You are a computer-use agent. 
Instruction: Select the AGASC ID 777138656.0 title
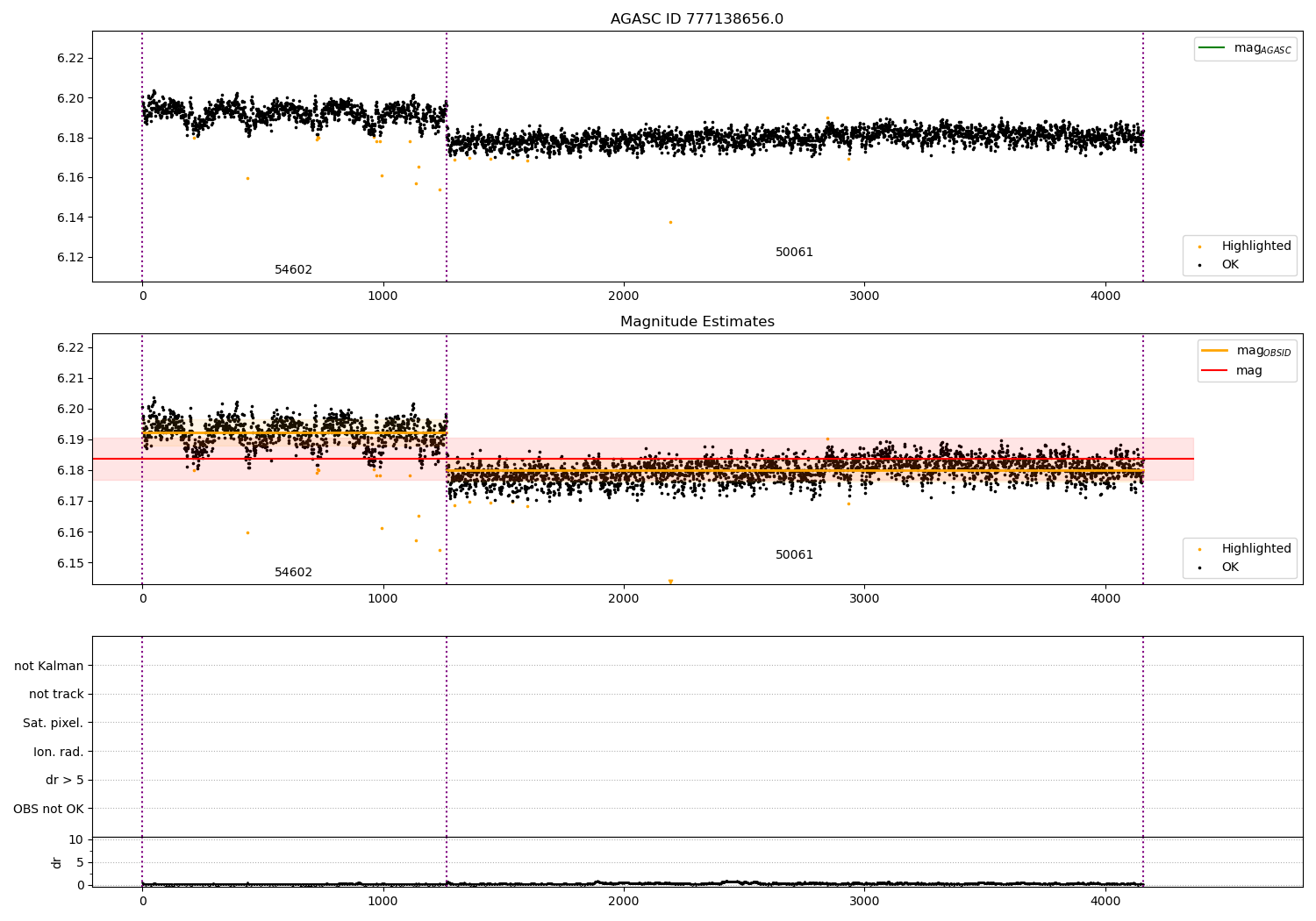pos(697,19)
